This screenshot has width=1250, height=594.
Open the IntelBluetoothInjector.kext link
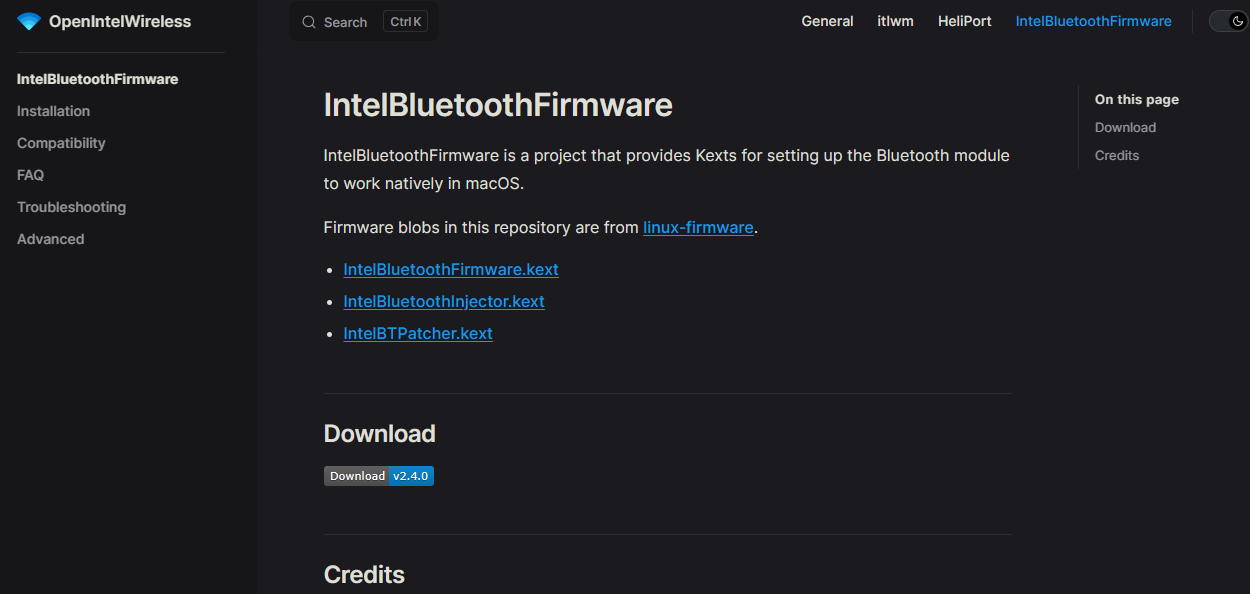(x=443, y=301)
